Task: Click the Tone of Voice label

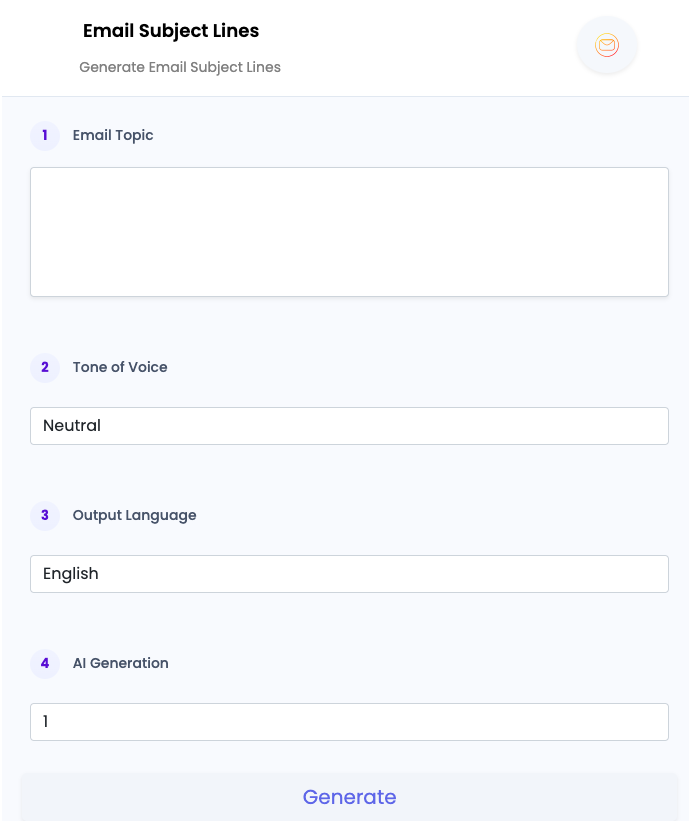Action: click(x=120, y=368)
